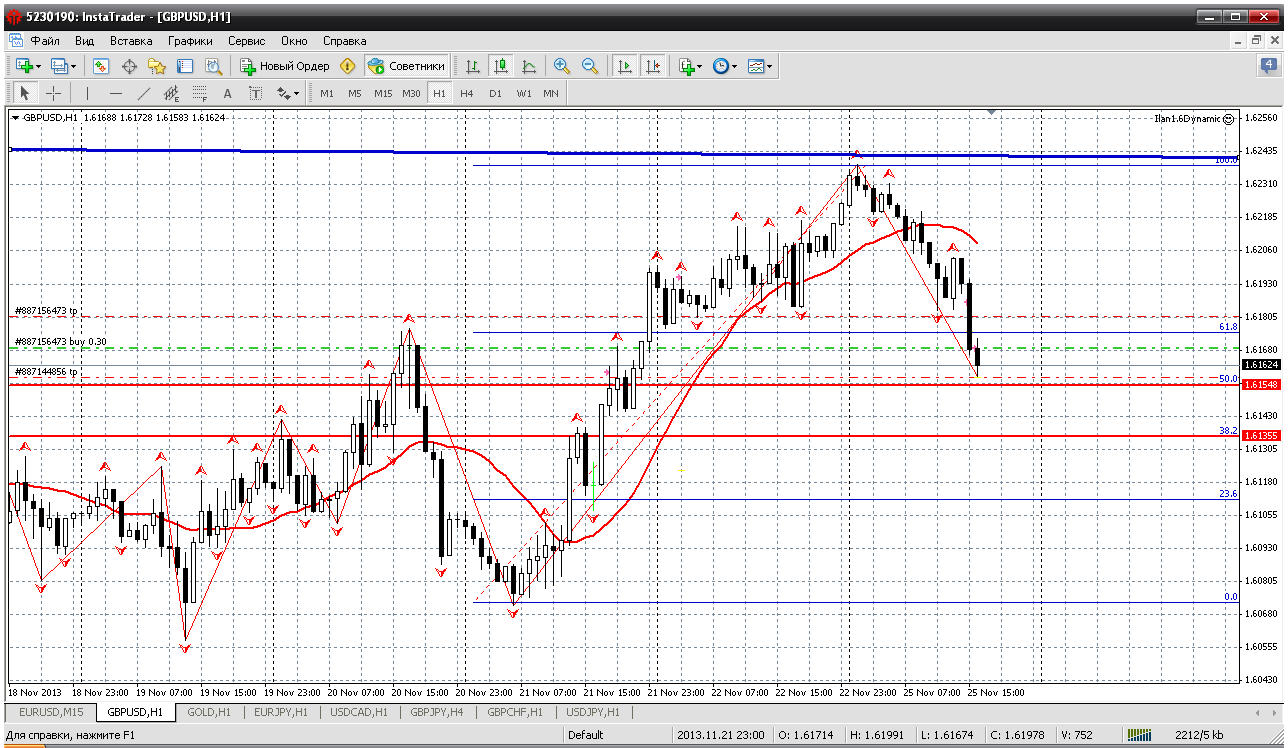Open the Графики menu
The width and height of the screenshot is (1288, 748).
[x=190, y=41]
